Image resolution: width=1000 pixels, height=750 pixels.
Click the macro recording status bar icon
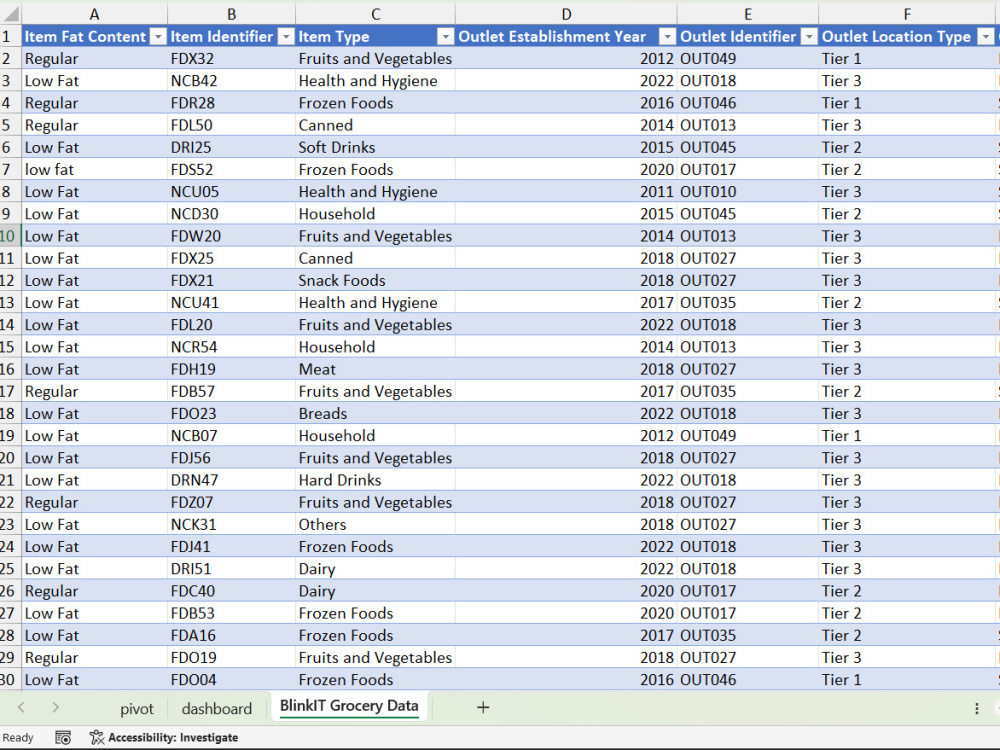click(x=62, y=738)
